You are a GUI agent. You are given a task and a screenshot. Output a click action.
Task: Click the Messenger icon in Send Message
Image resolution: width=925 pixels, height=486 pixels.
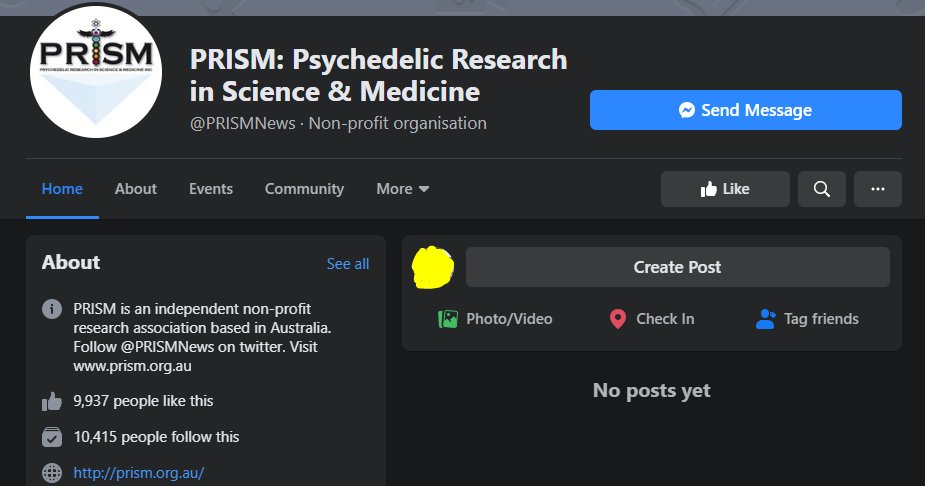tap(687, 110)
